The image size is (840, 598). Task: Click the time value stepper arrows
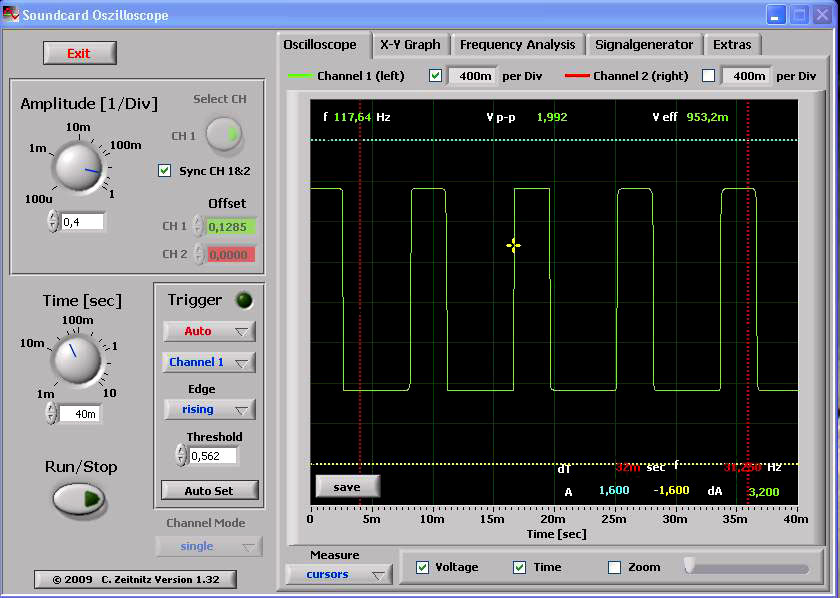click(51, 413)
